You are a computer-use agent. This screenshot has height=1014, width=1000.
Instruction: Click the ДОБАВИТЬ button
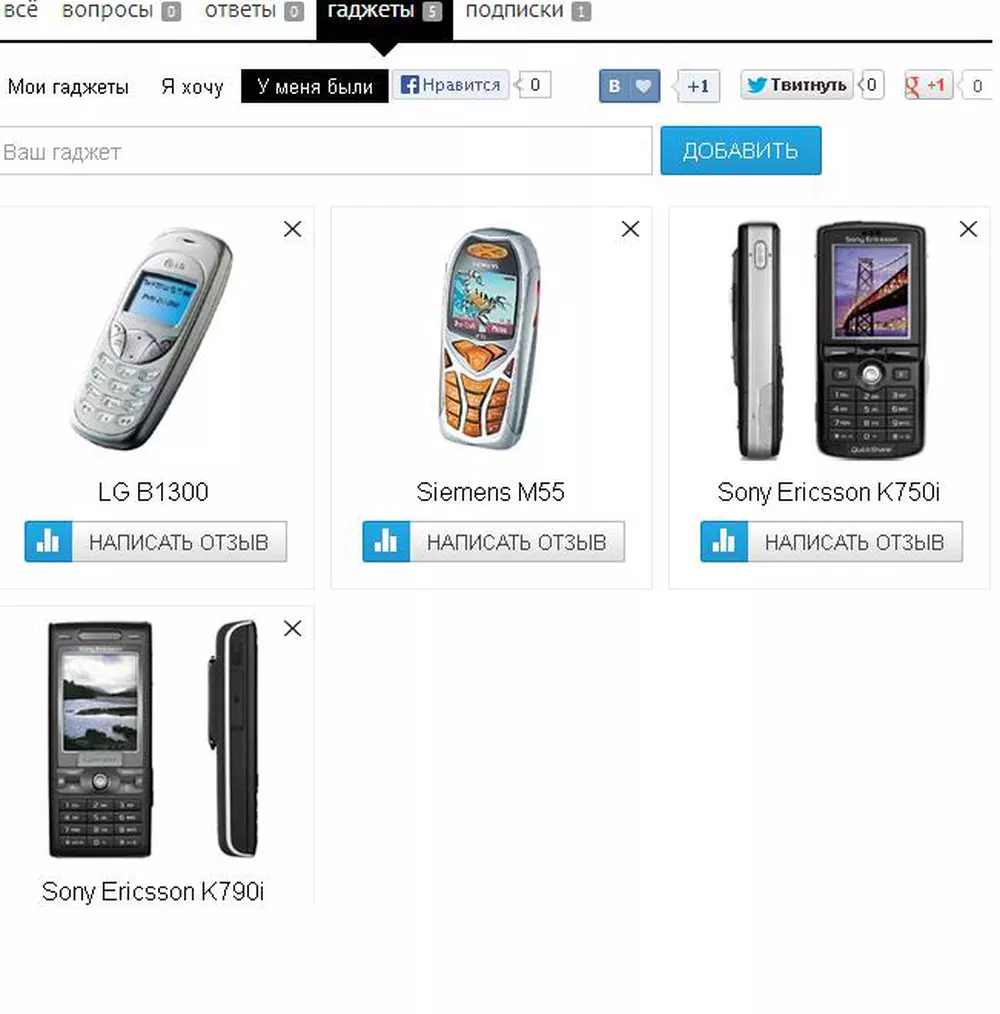(741, 151)
